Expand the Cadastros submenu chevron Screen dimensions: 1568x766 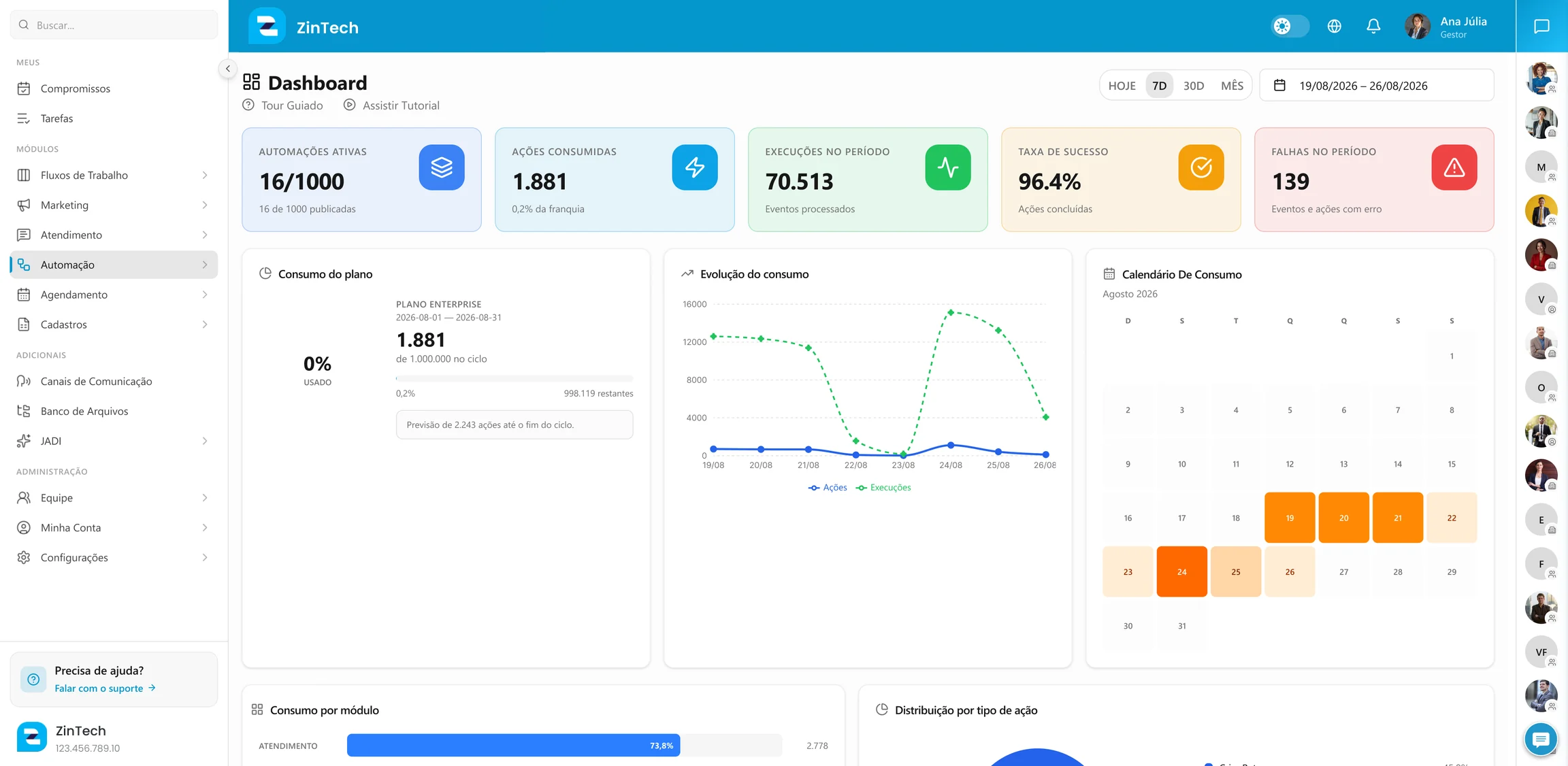tap(205, 325)
